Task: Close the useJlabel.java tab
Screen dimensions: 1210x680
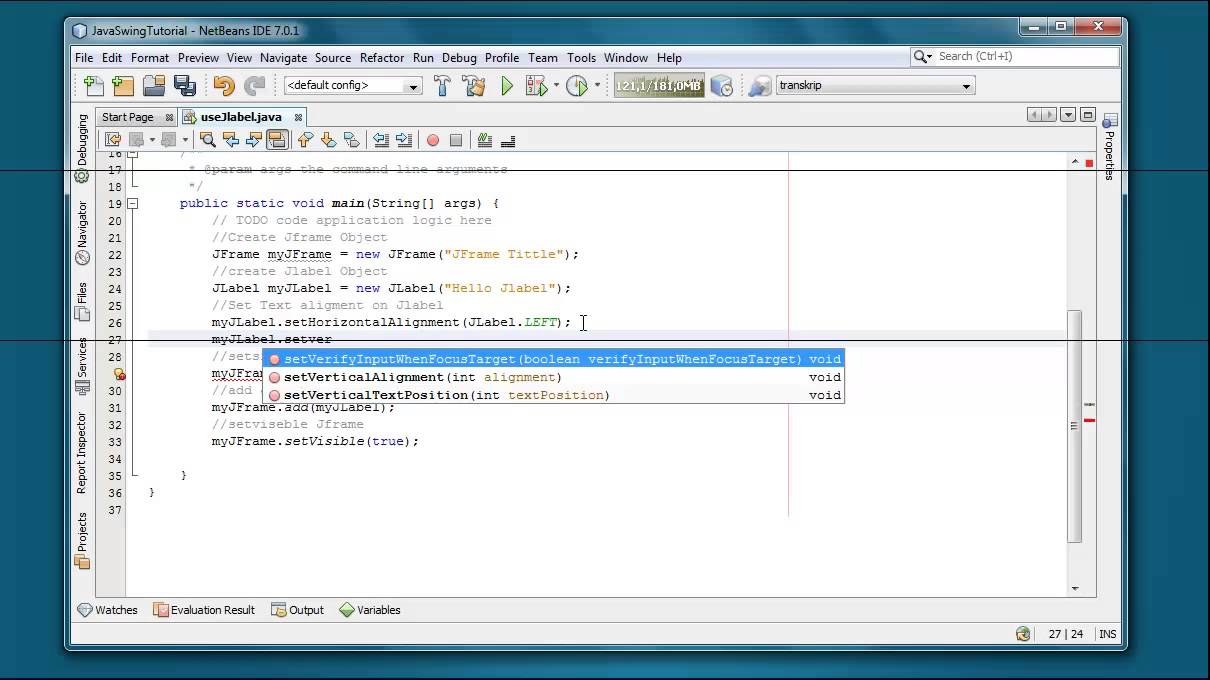Action: pyautogui.click(x=298, y=118)
